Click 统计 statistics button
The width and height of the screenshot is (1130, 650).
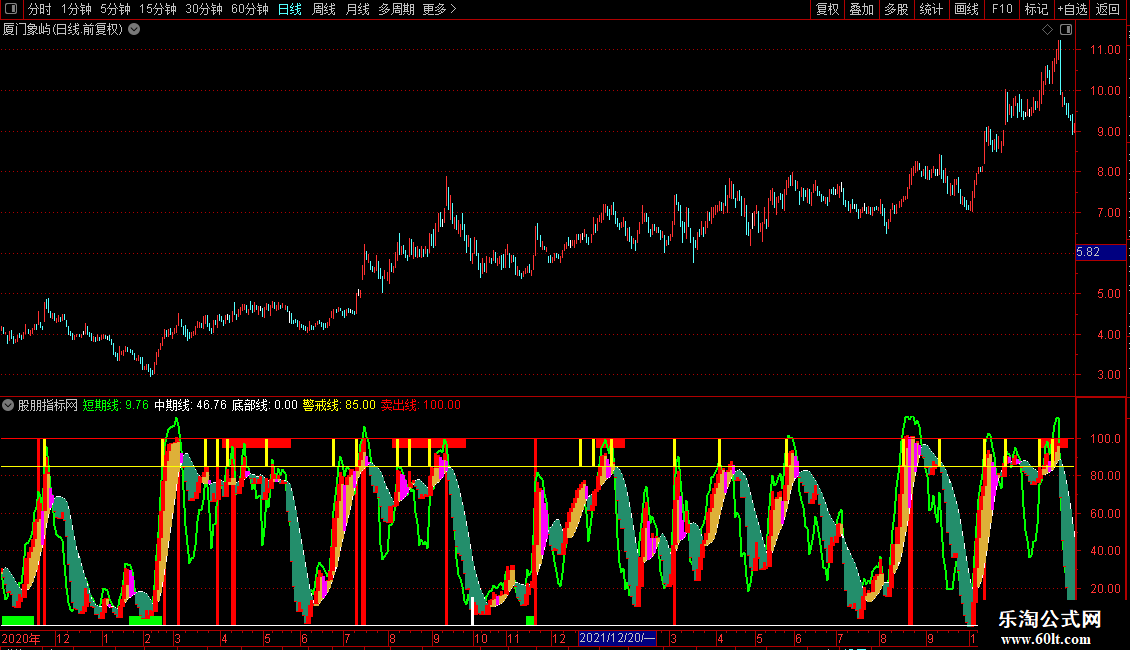[931, 9]
